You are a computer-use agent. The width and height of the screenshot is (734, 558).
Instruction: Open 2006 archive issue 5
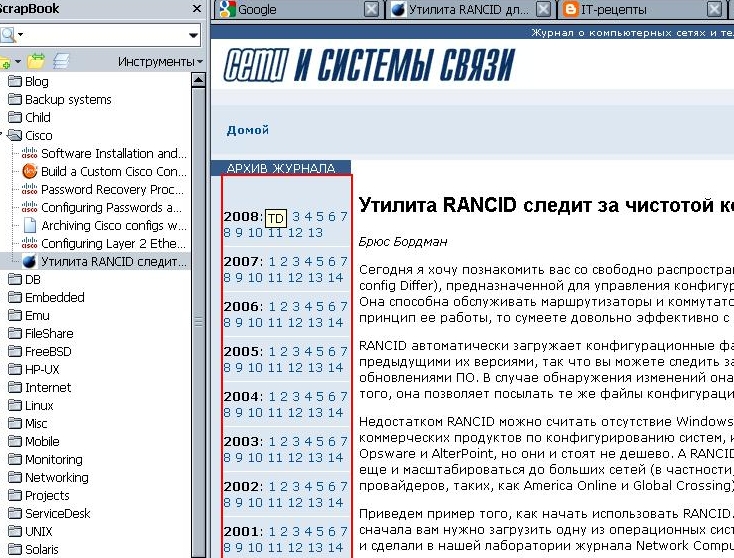pyautogui.click(x=320, y=306)
